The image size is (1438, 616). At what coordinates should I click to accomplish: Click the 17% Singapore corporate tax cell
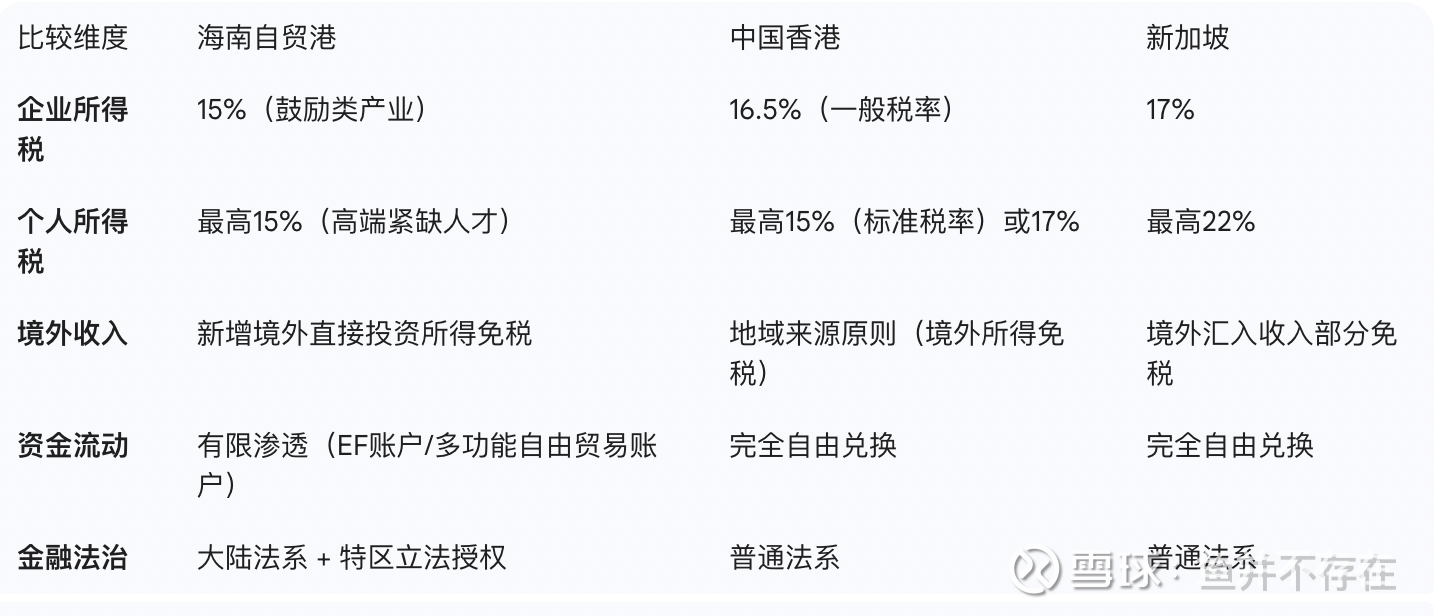pos(1170,109)
